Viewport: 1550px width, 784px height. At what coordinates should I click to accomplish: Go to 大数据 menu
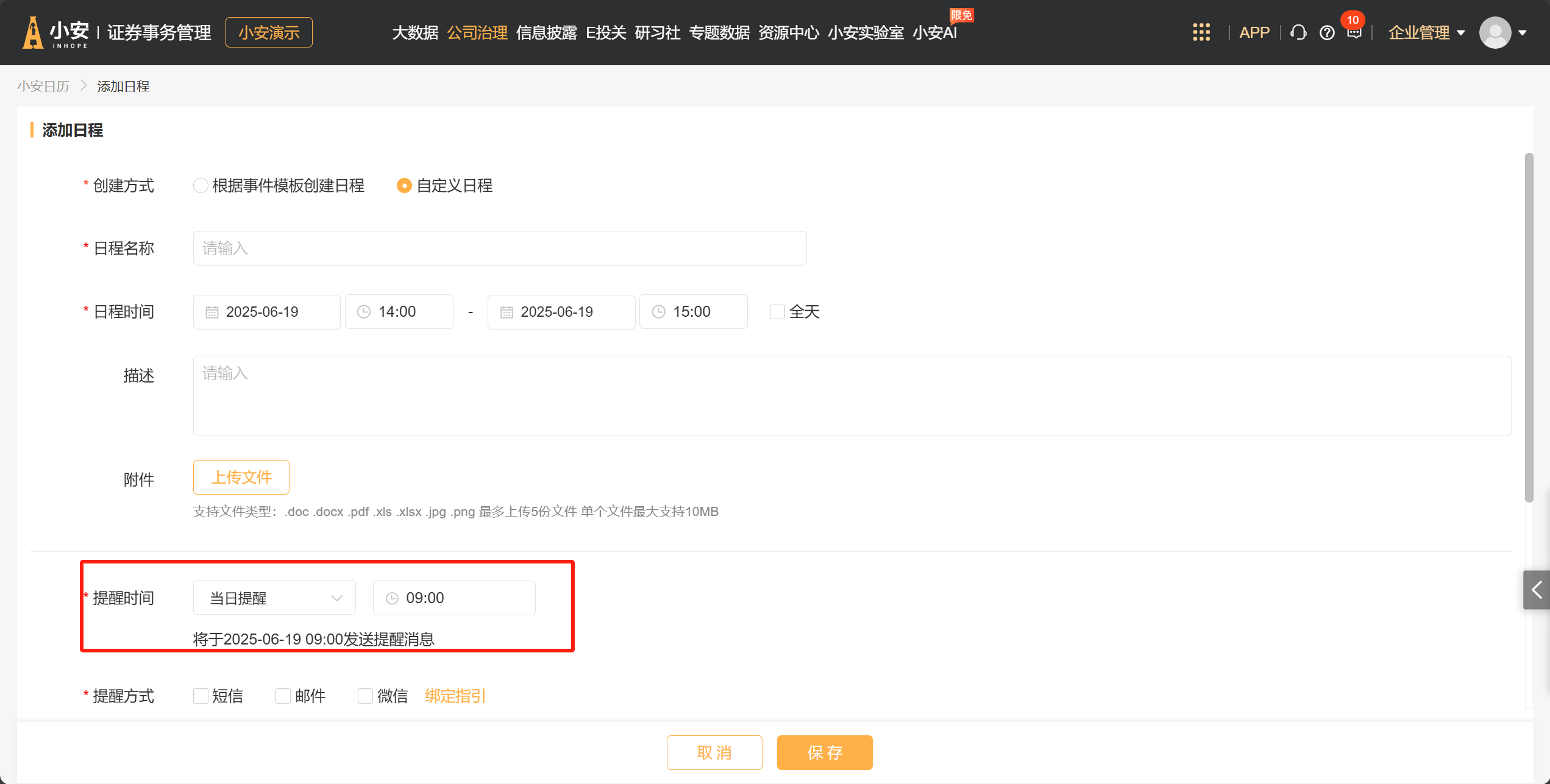[x=415, y=32]
